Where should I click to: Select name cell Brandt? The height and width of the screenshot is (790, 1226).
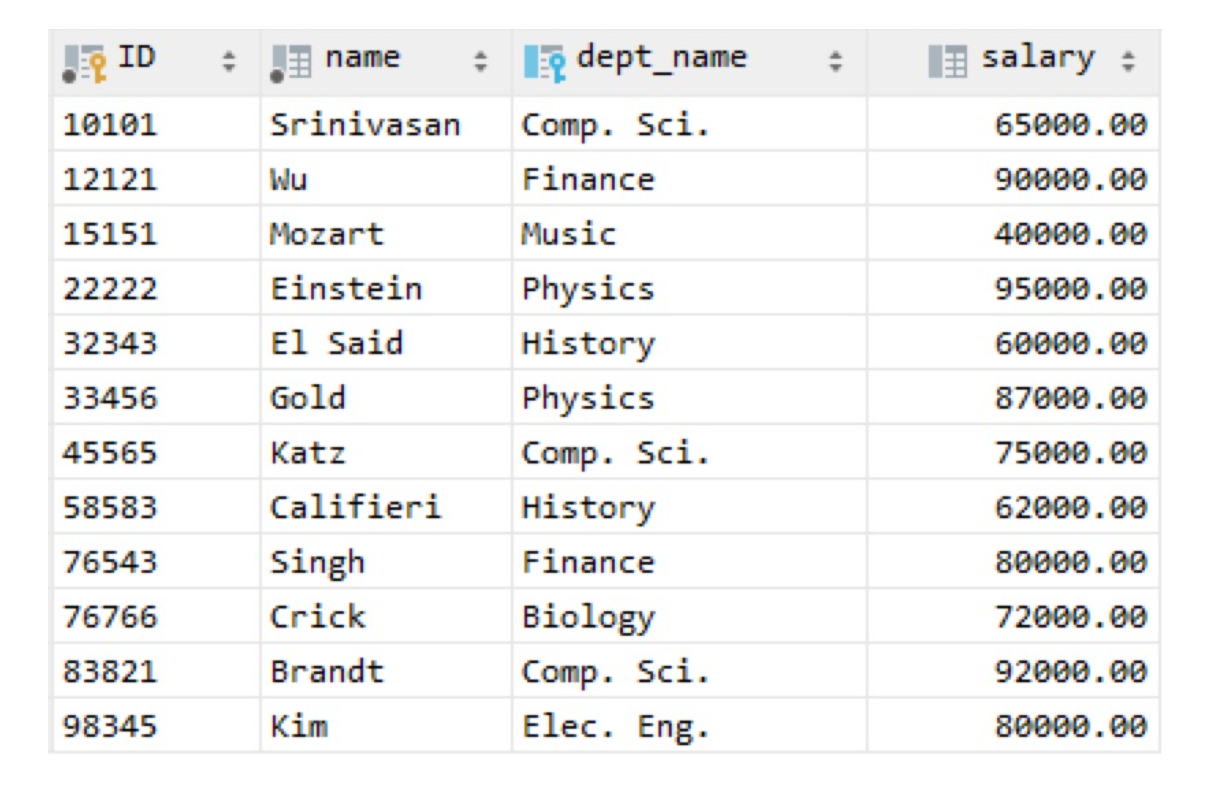386,671
